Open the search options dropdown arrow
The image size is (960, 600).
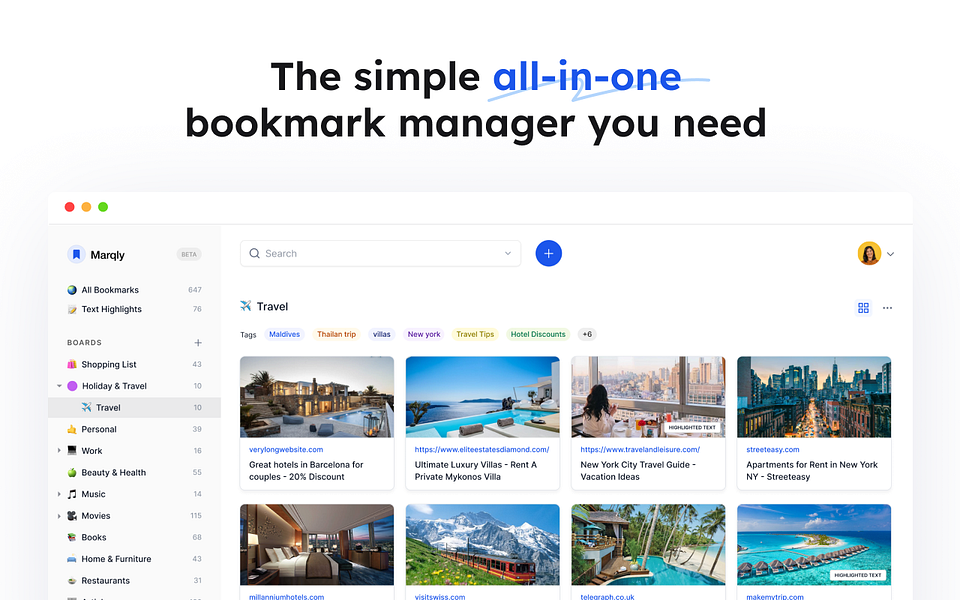508,253
